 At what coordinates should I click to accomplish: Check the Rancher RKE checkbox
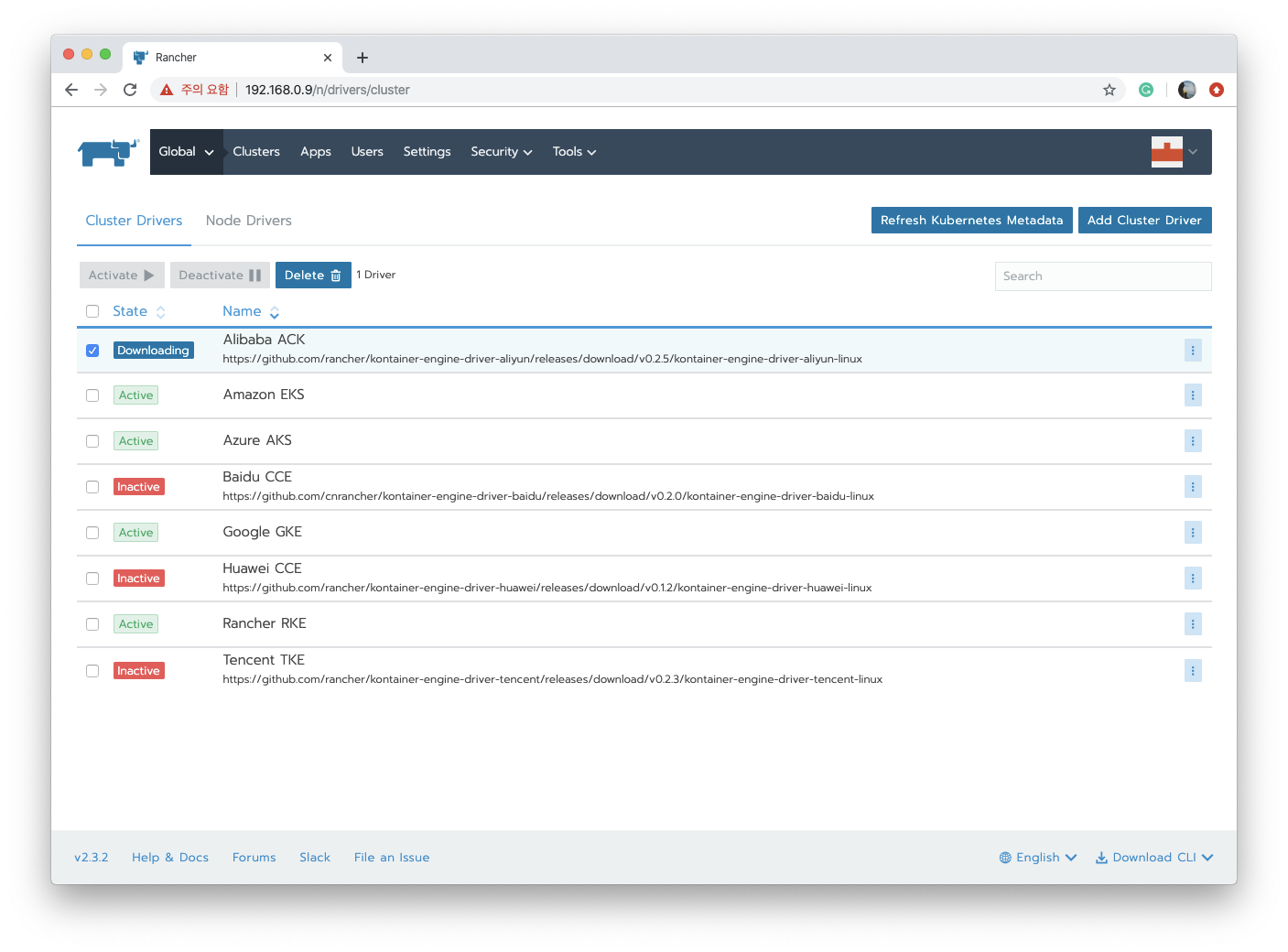pos(92,624)
